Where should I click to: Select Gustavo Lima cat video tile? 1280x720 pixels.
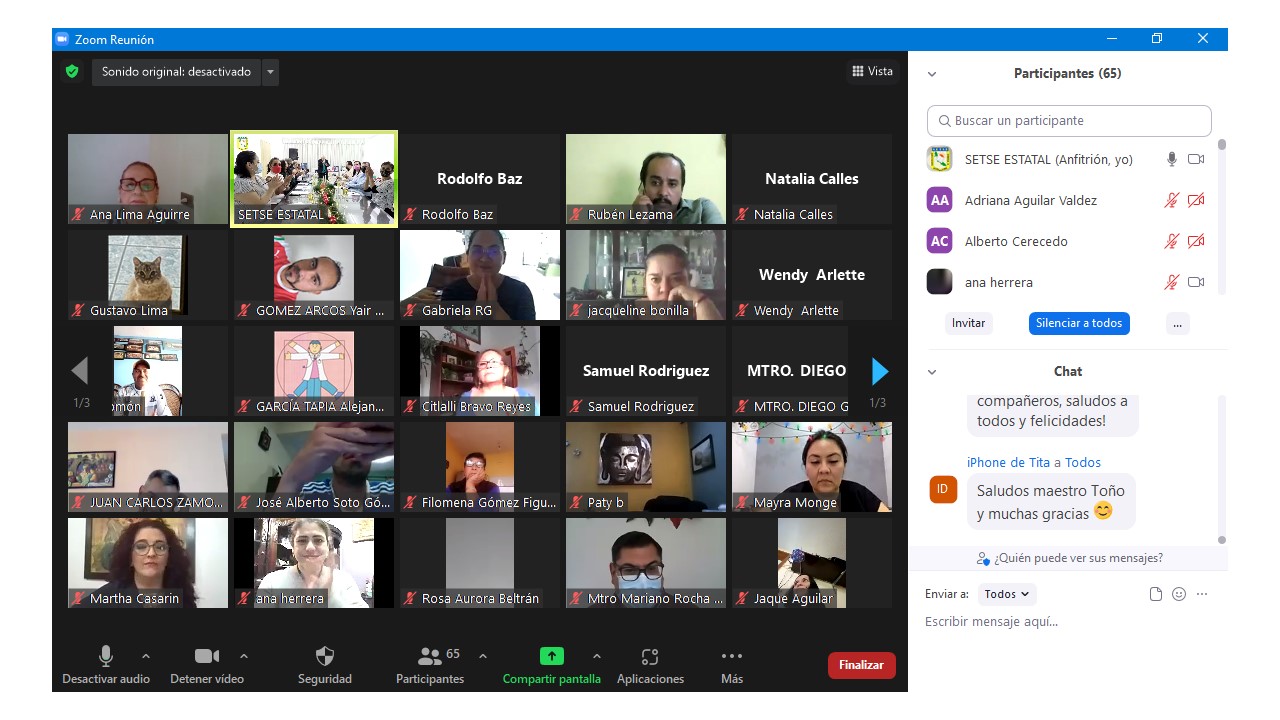(x=148, y=275)
